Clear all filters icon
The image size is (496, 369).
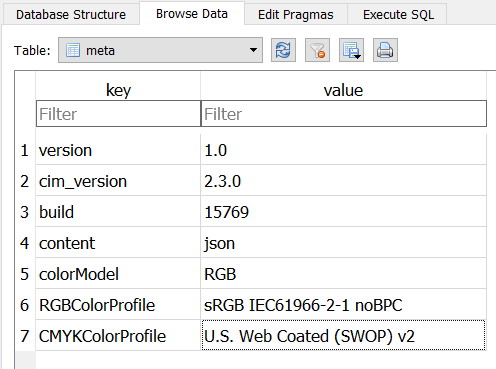click(x=317, y=50)
